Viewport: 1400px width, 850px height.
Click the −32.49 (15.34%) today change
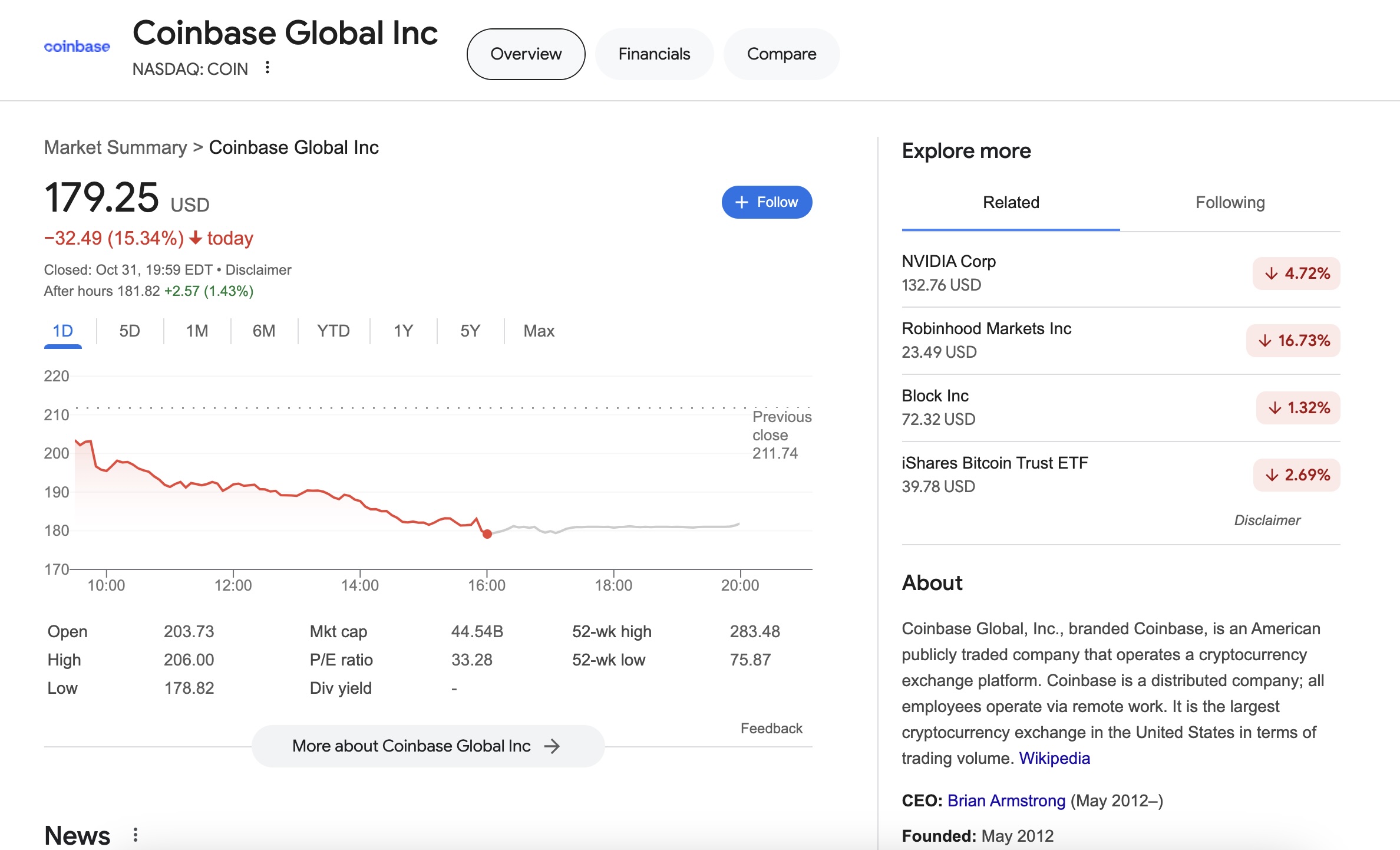148,238
